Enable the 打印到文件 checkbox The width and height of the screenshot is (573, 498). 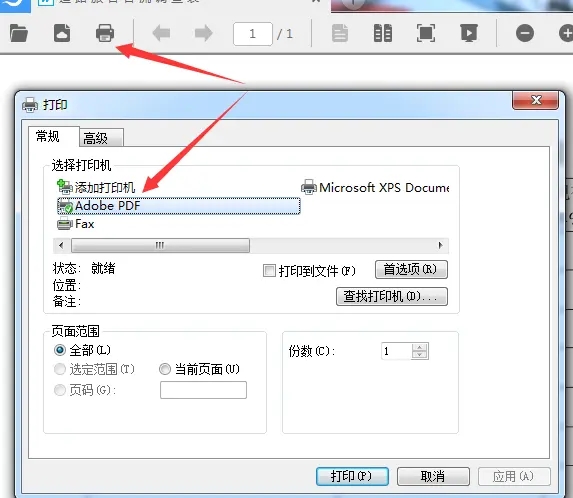269,271
